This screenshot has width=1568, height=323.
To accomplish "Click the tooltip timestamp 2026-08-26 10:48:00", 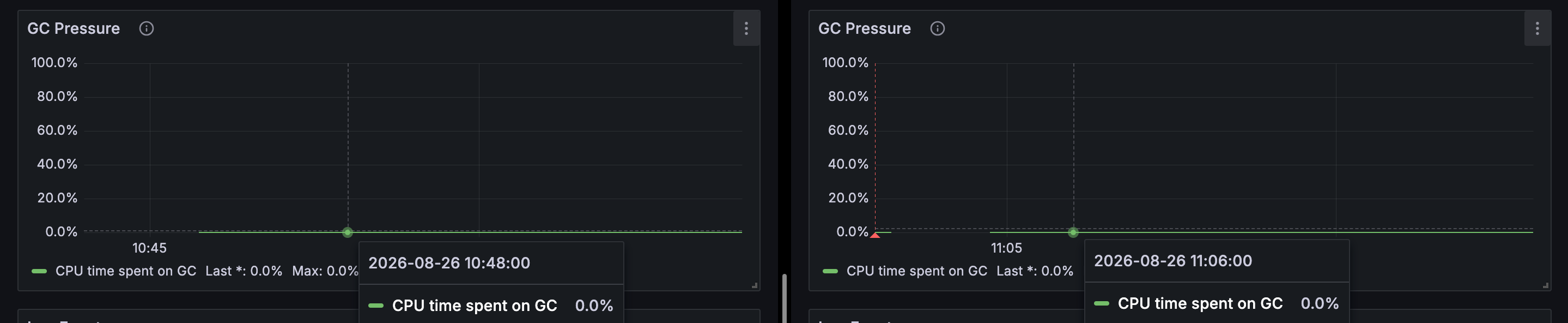I will click(449, 264).
